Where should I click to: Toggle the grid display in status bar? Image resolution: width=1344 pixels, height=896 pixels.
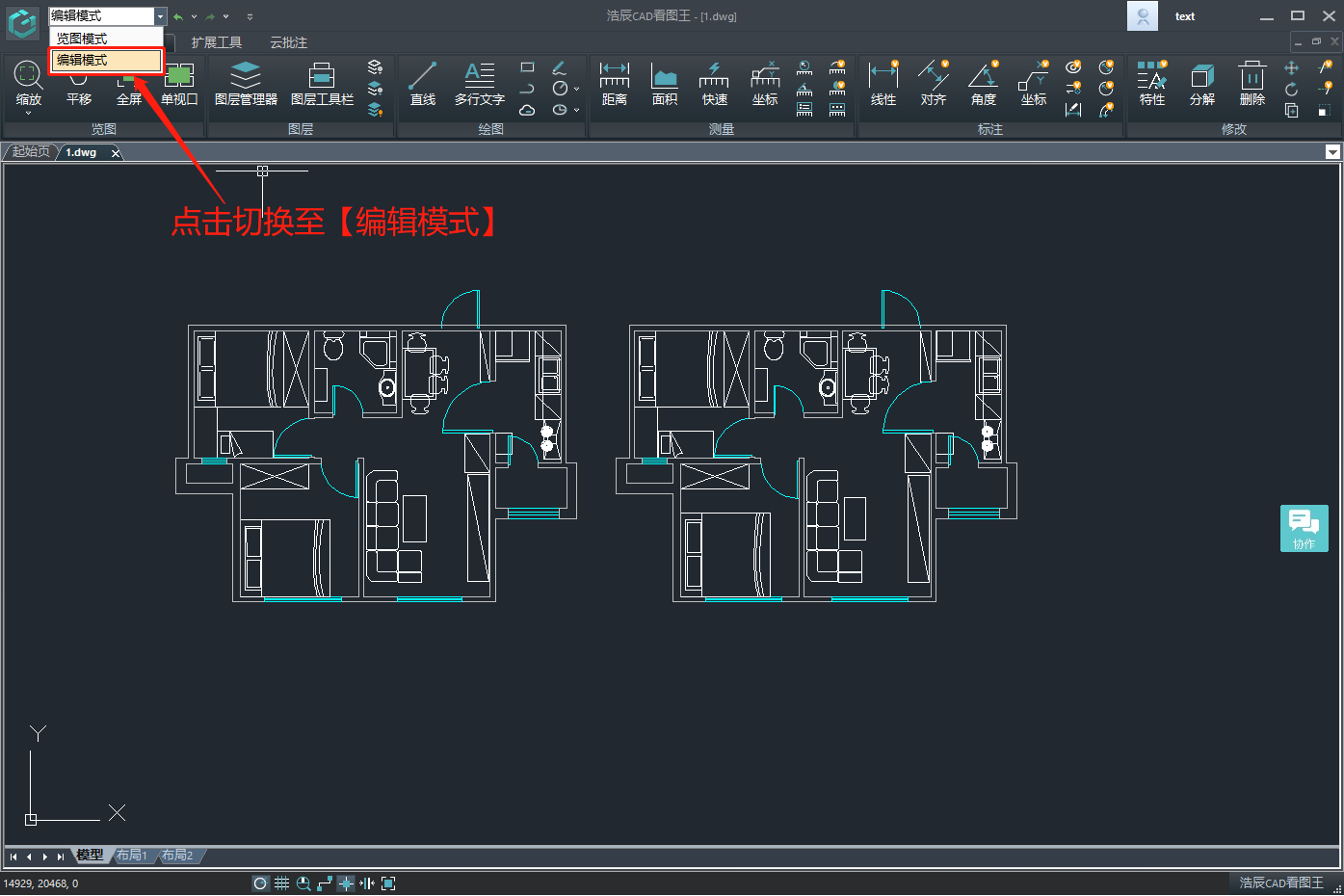(281, 883)
